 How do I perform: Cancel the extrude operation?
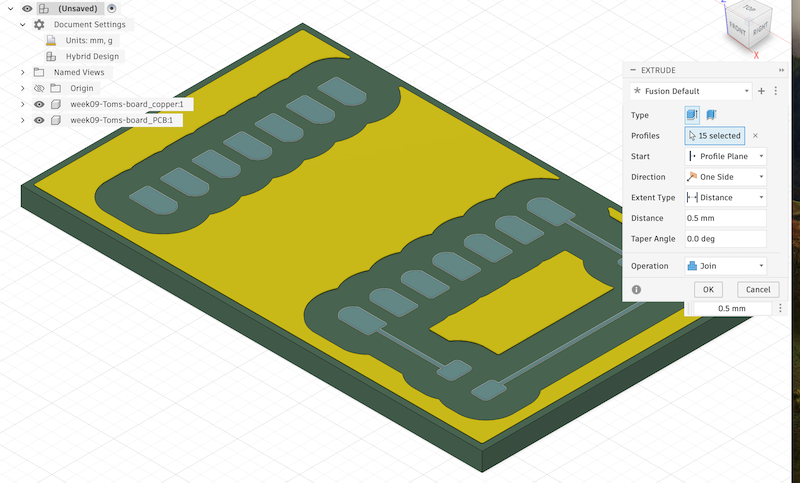point(758,290)
